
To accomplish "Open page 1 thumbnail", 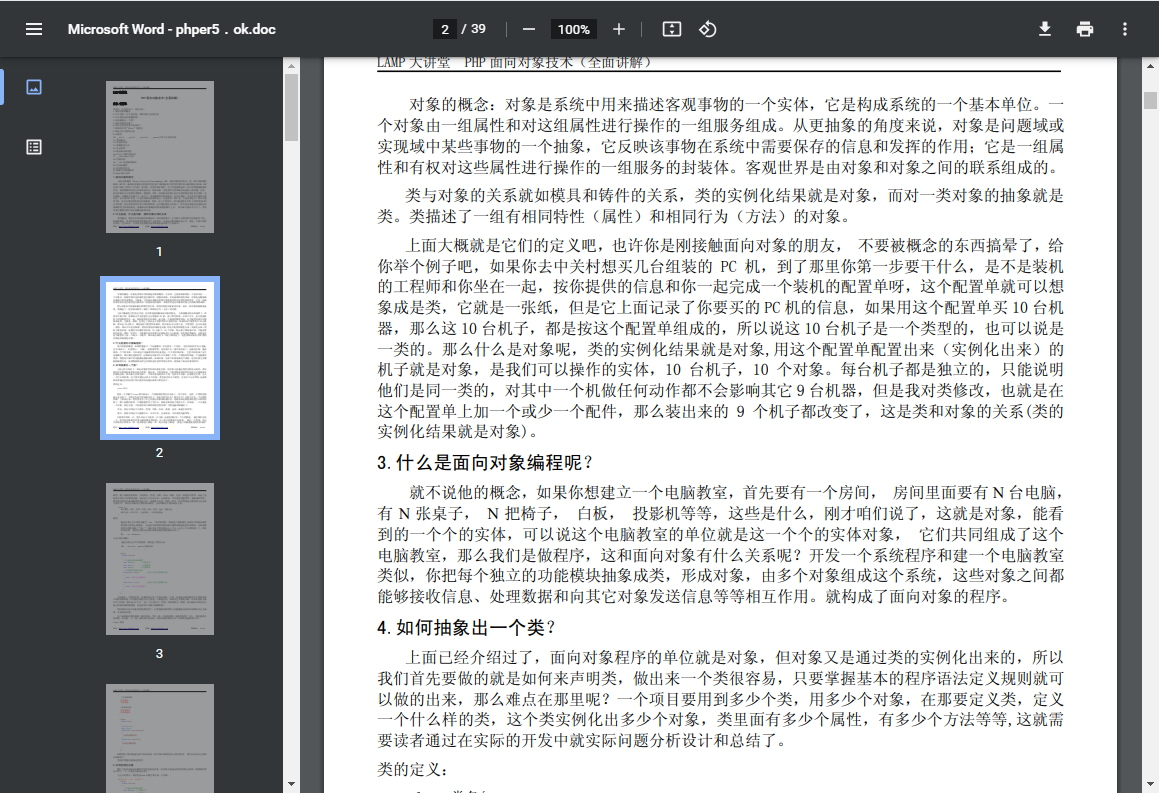I will 160,157.
